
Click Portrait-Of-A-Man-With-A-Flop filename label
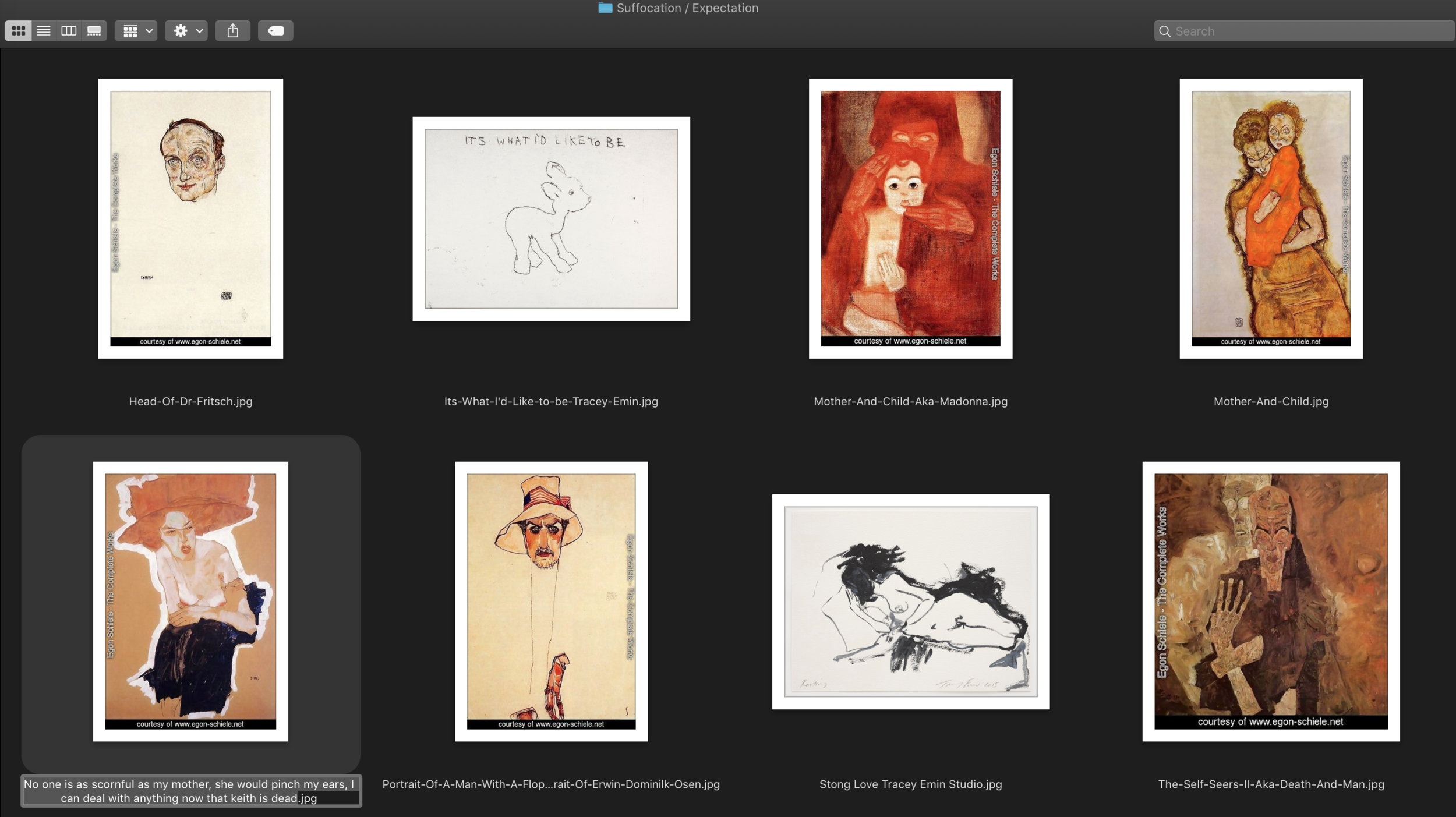551,784
